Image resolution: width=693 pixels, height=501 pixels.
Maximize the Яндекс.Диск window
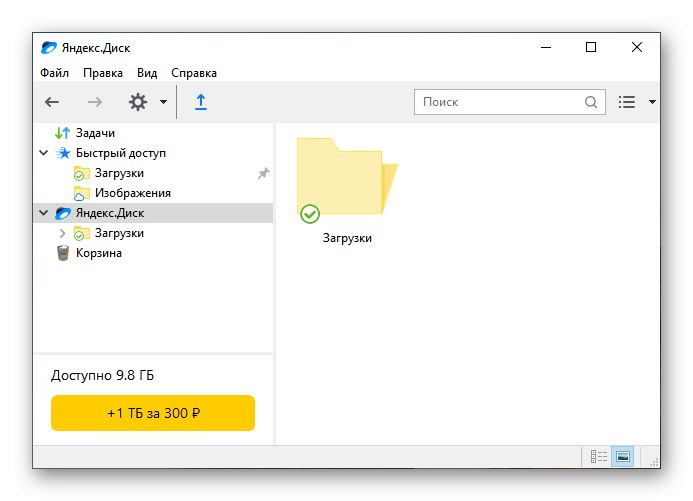pos(591,47)
